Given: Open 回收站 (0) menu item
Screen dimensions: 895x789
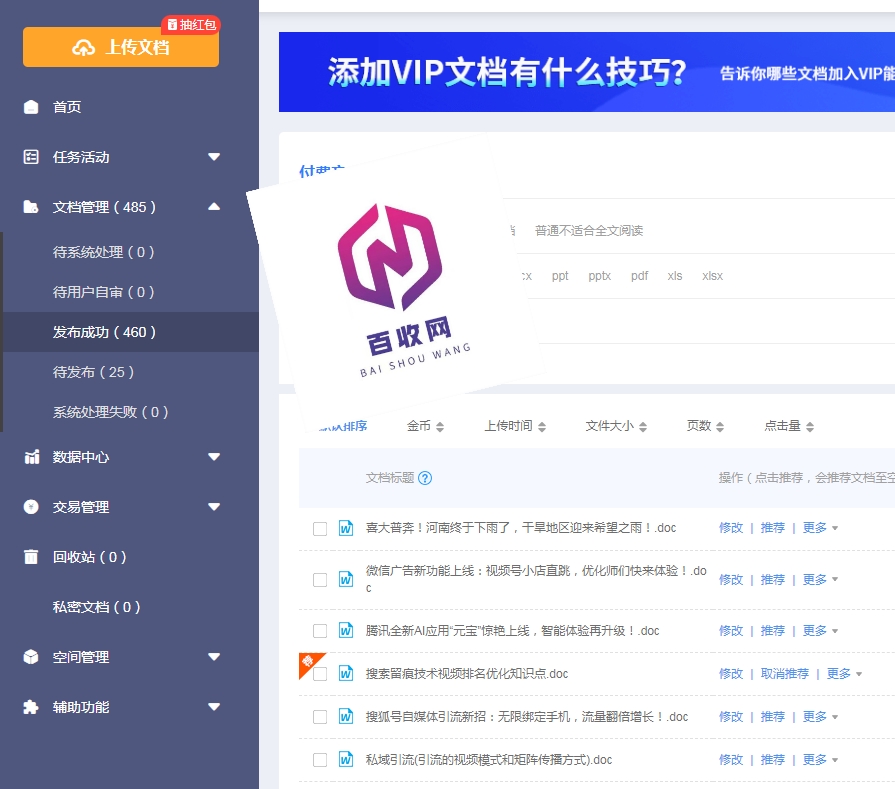Looking at the screenshot, I should pyautogui.click(x=90, y=557).
